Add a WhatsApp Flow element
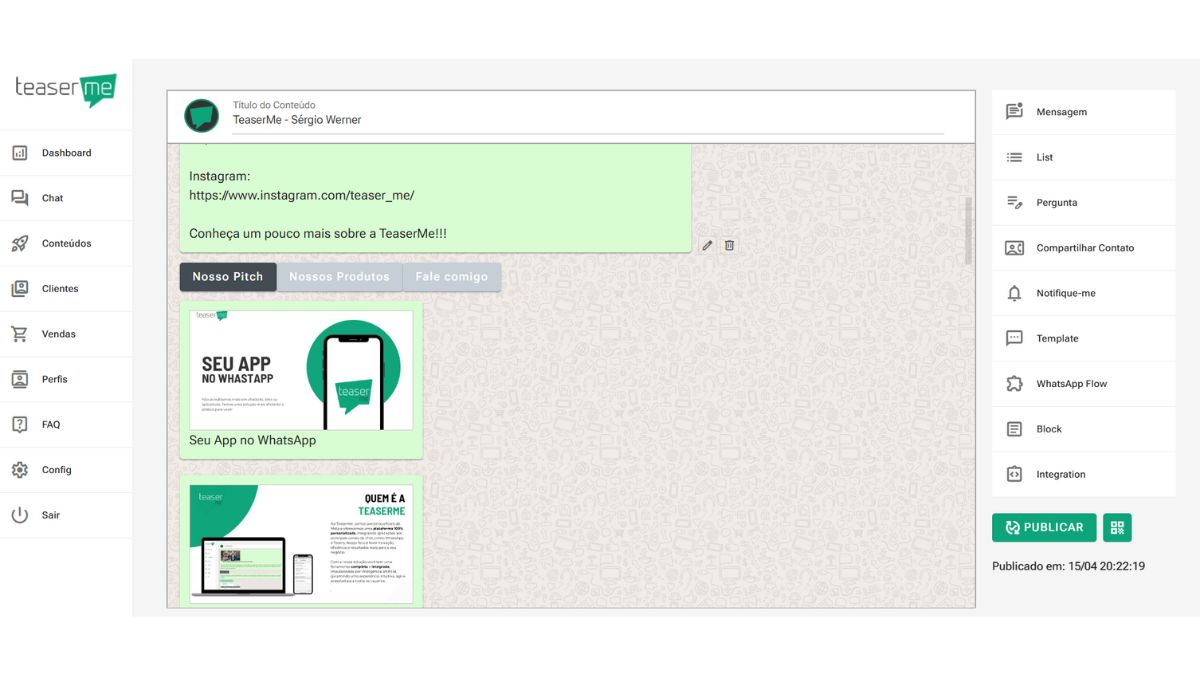 pos(1084,384)
